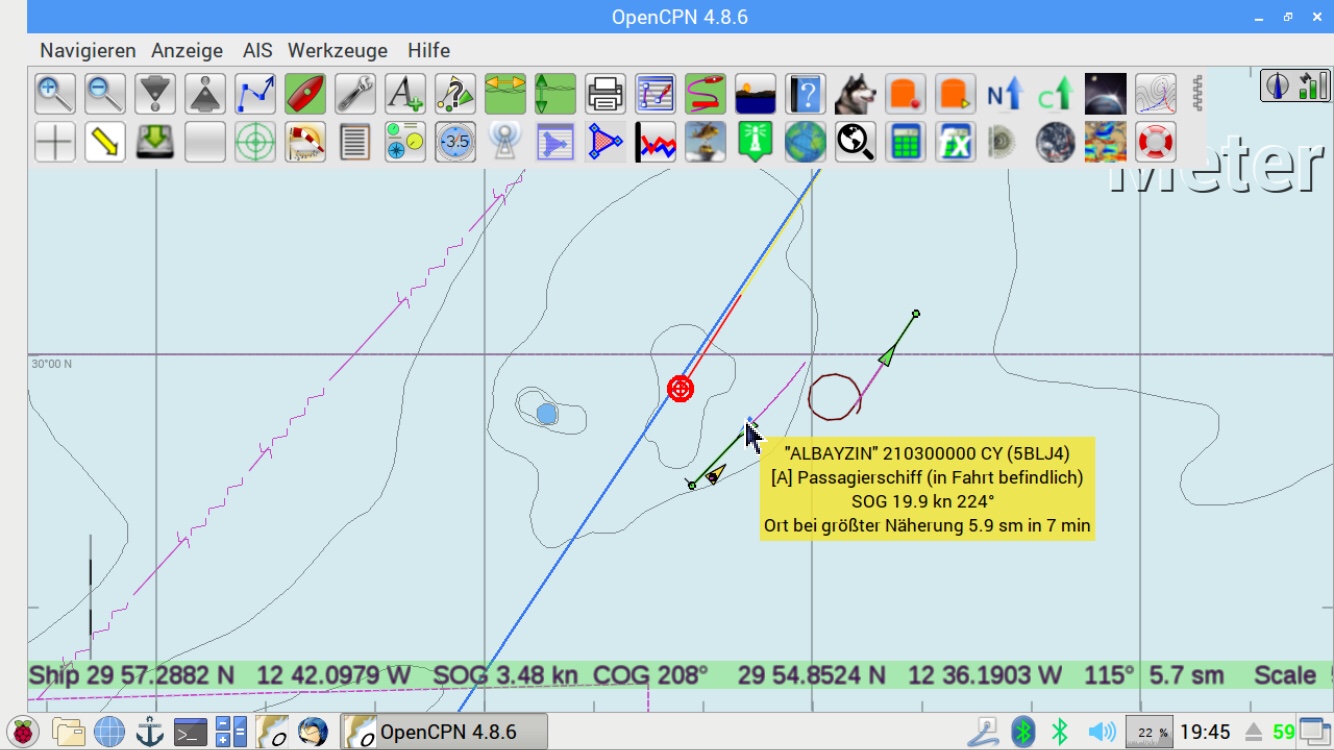Expand the Hilfe menu

coord(428,50)
